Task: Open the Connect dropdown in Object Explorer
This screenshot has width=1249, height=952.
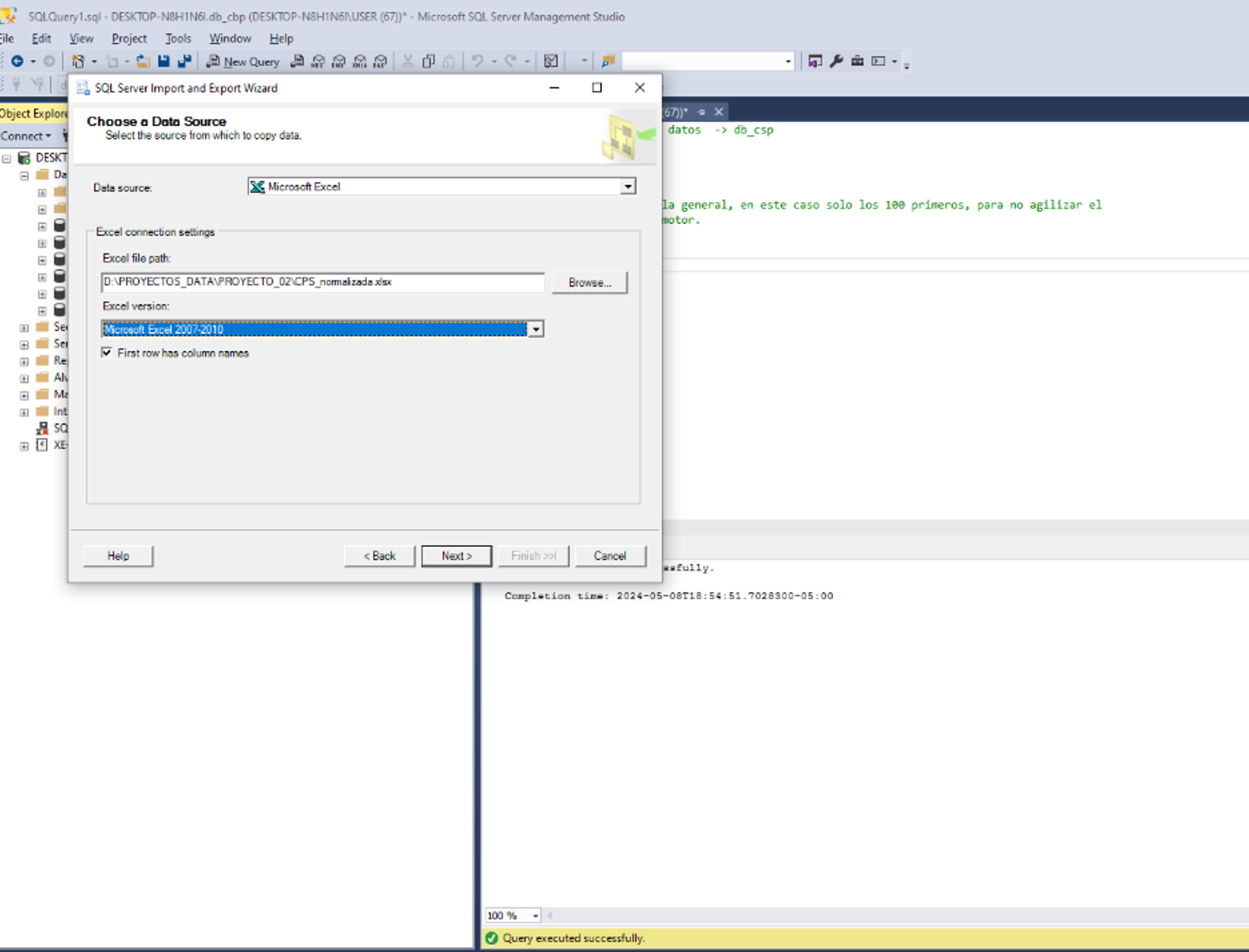Action: pos(26,136)
